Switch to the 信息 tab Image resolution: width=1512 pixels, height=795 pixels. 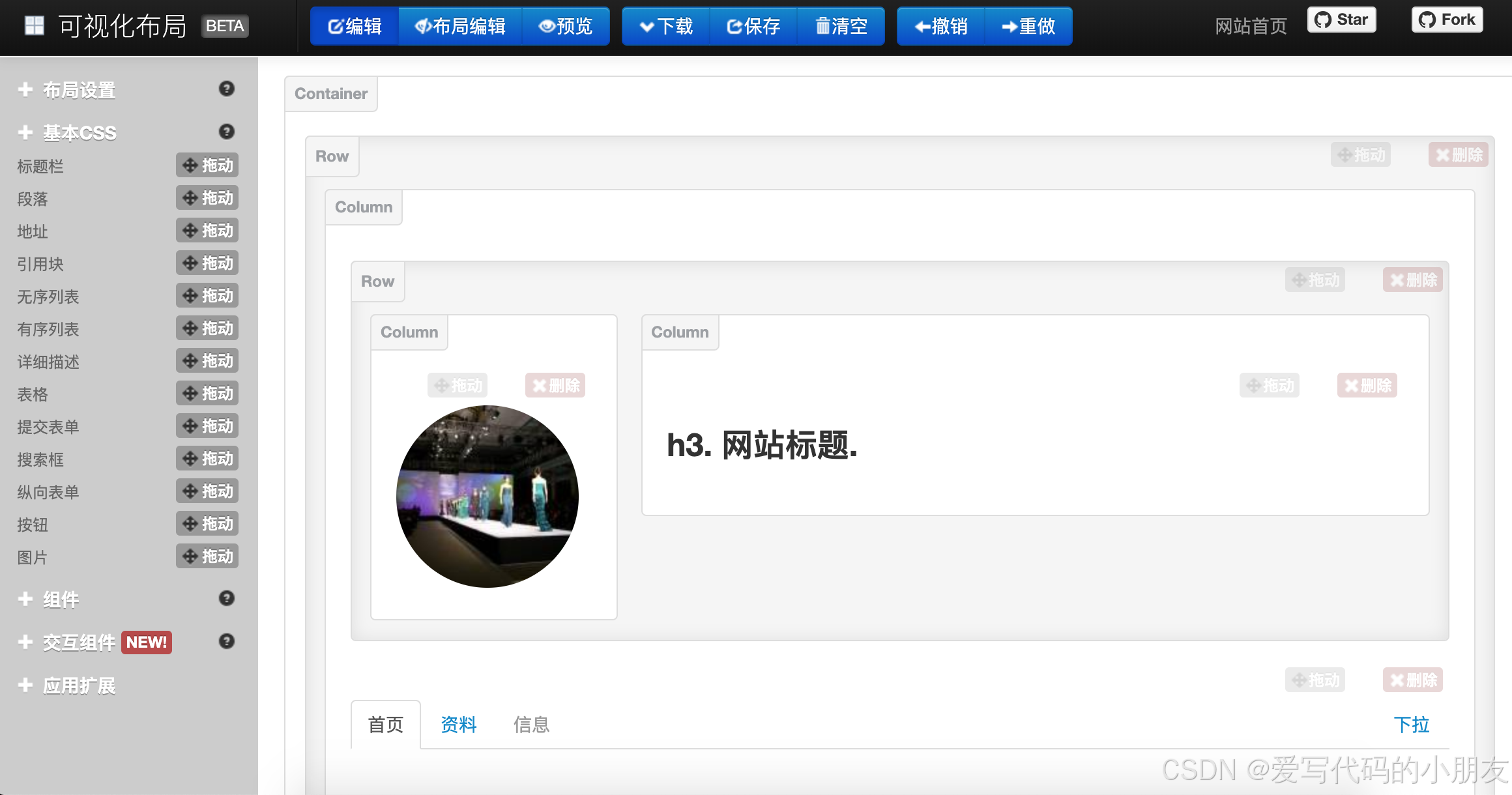click(x=531, y=725)
